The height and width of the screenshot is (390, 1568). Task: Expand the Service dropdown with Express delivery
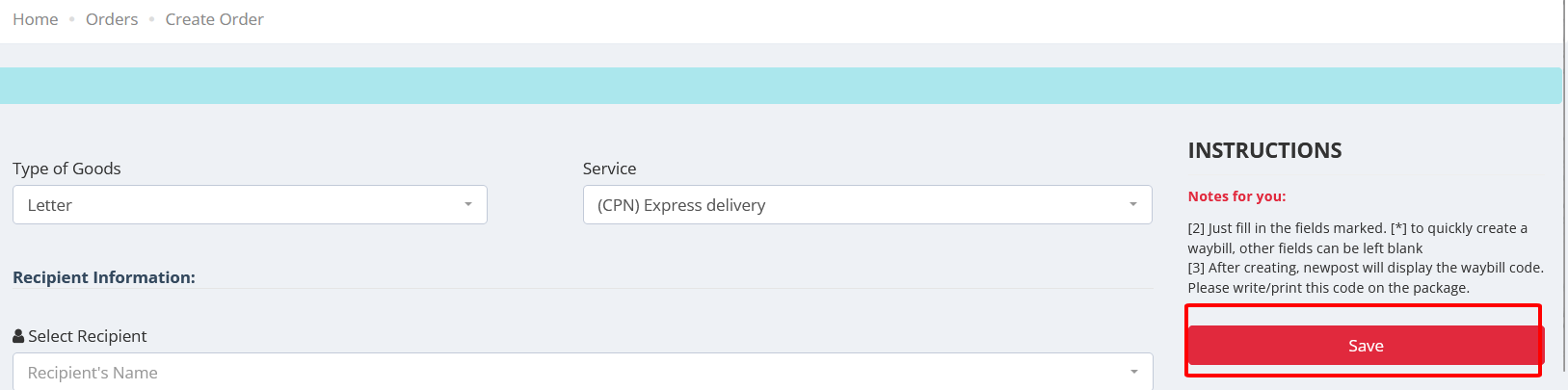coord(867,205)
